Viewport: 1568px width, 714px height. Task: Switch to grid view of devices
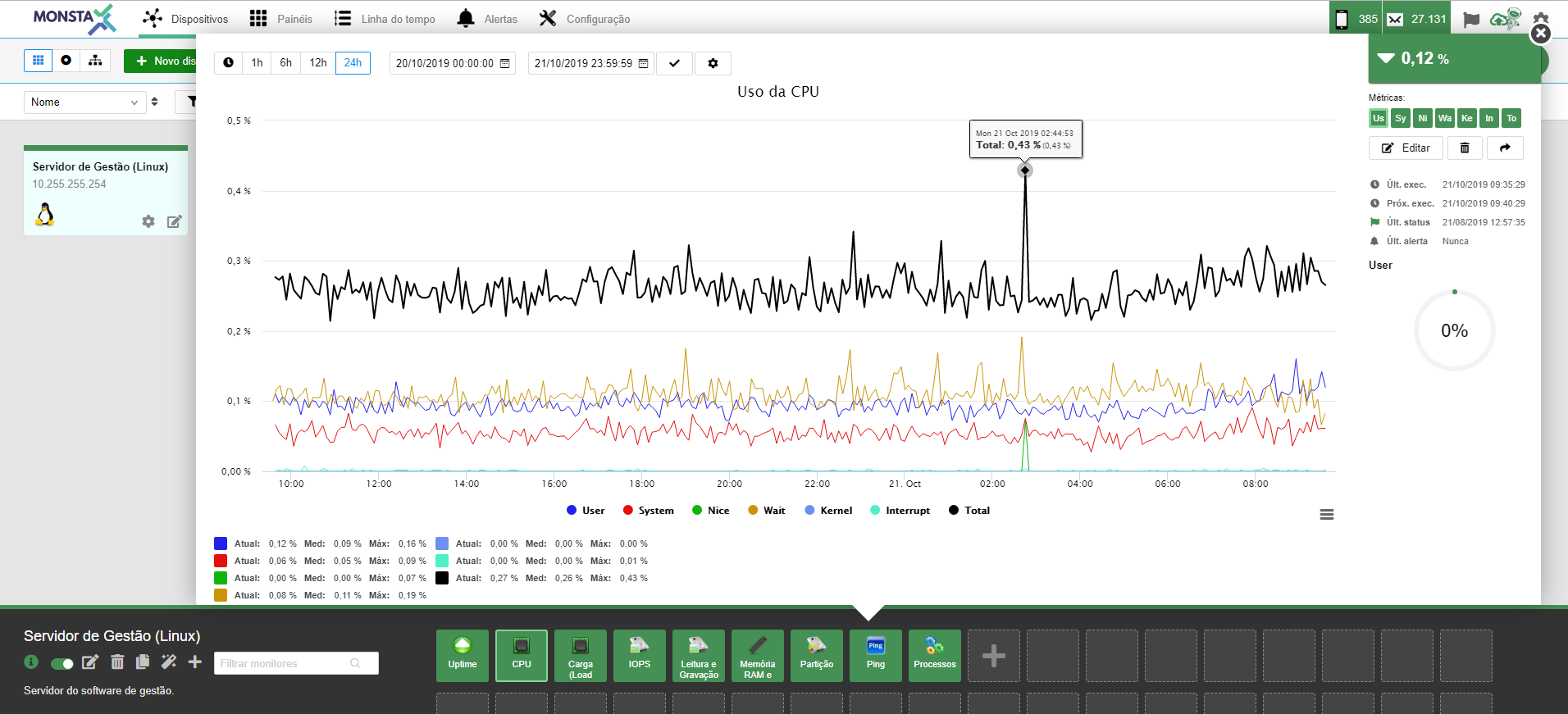38,61
